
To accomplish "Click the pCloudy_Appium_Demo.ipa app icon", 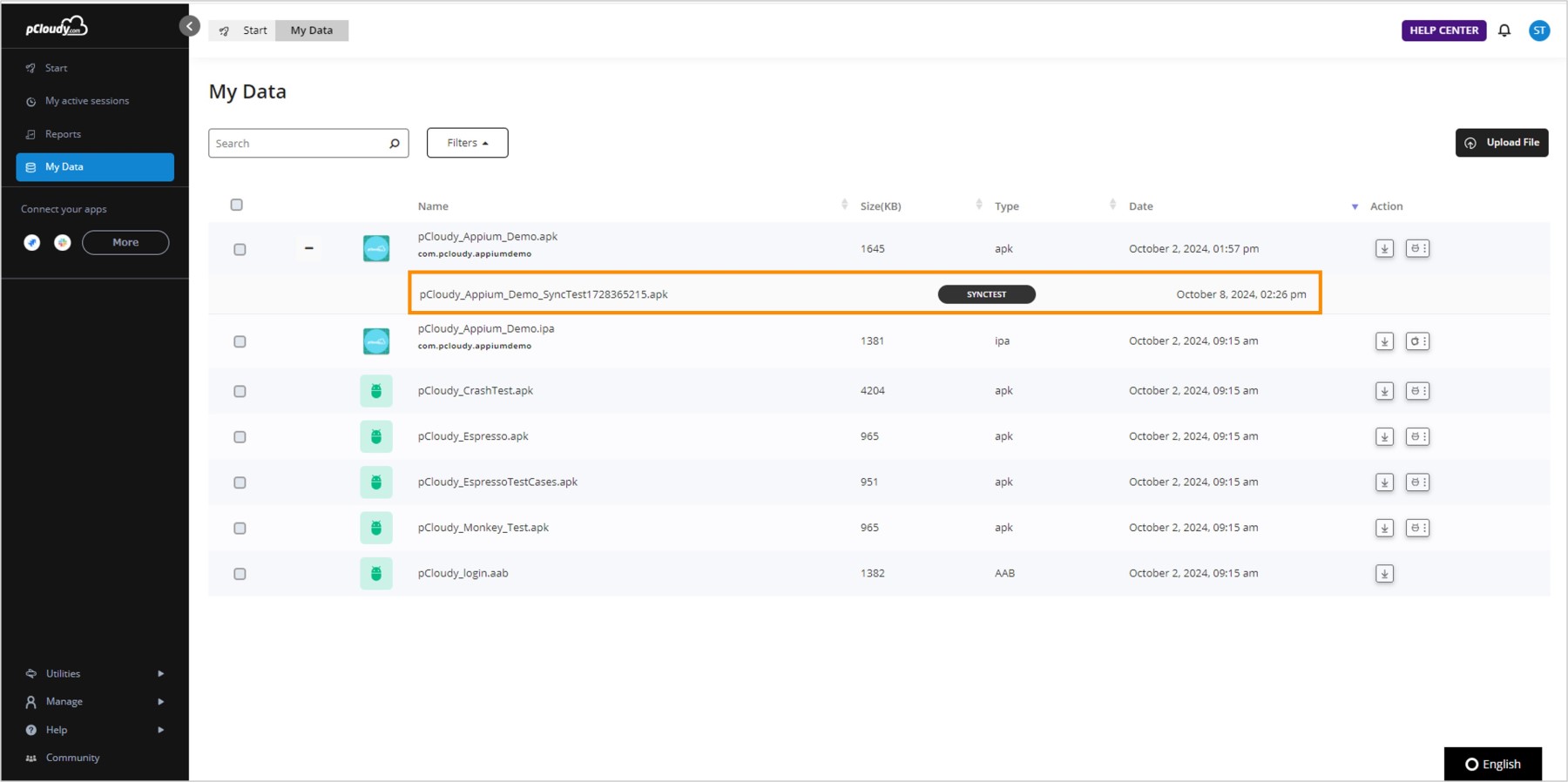I will 376,341.
